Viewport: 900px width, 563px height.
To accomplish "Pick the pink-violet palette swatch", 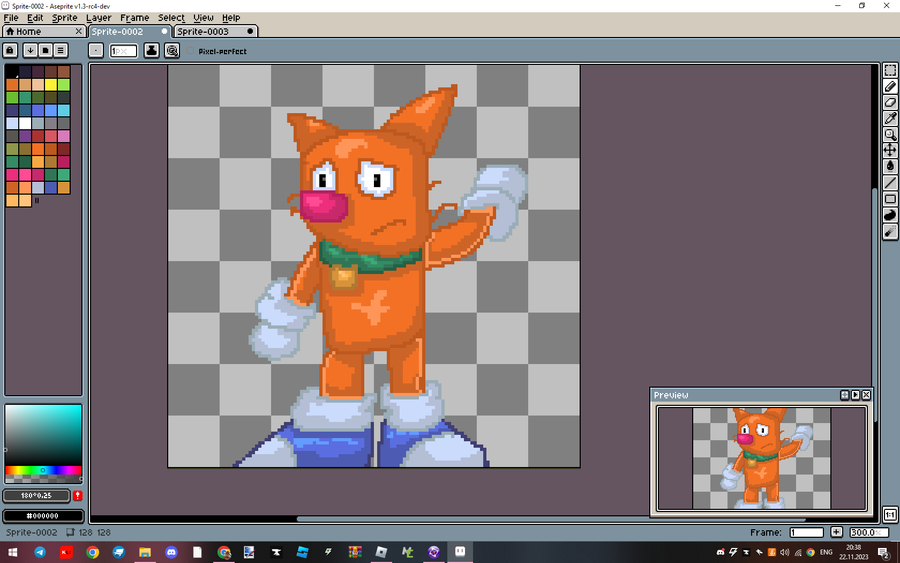I will [x=63, y=136].
